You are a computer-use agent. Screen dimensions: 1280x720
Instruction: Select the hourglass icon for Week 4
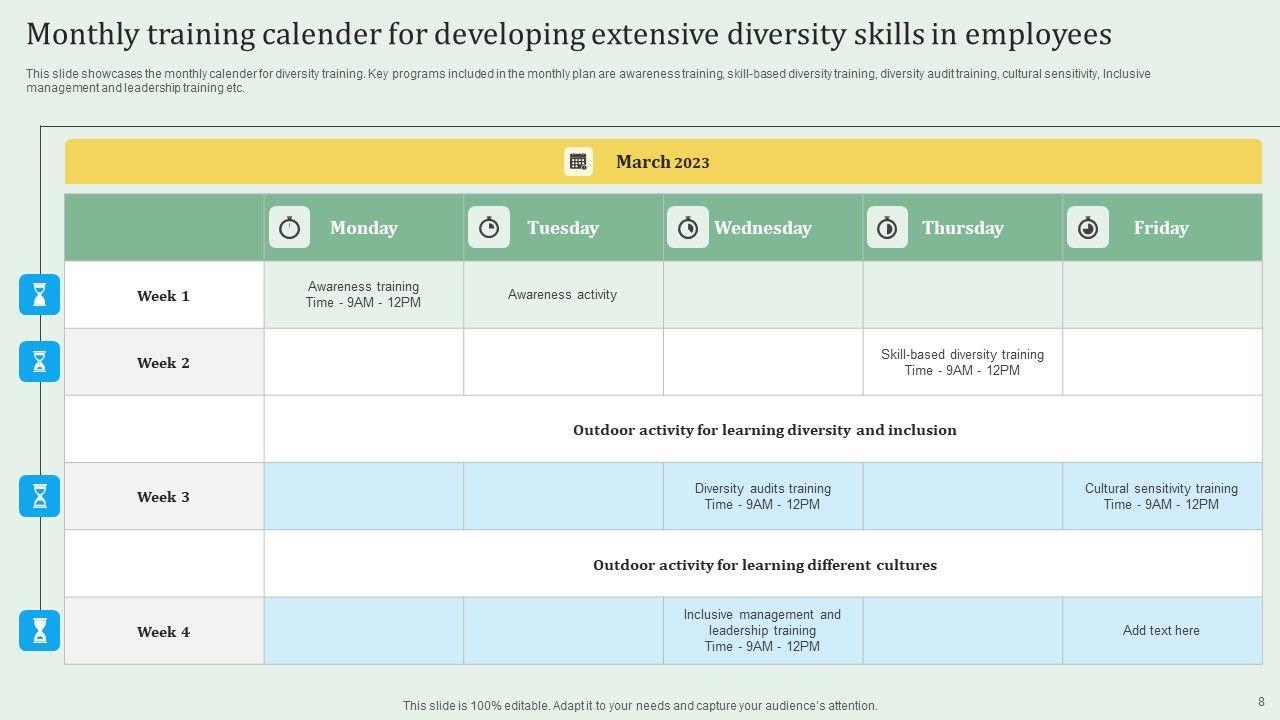click(x=40, y=631)
